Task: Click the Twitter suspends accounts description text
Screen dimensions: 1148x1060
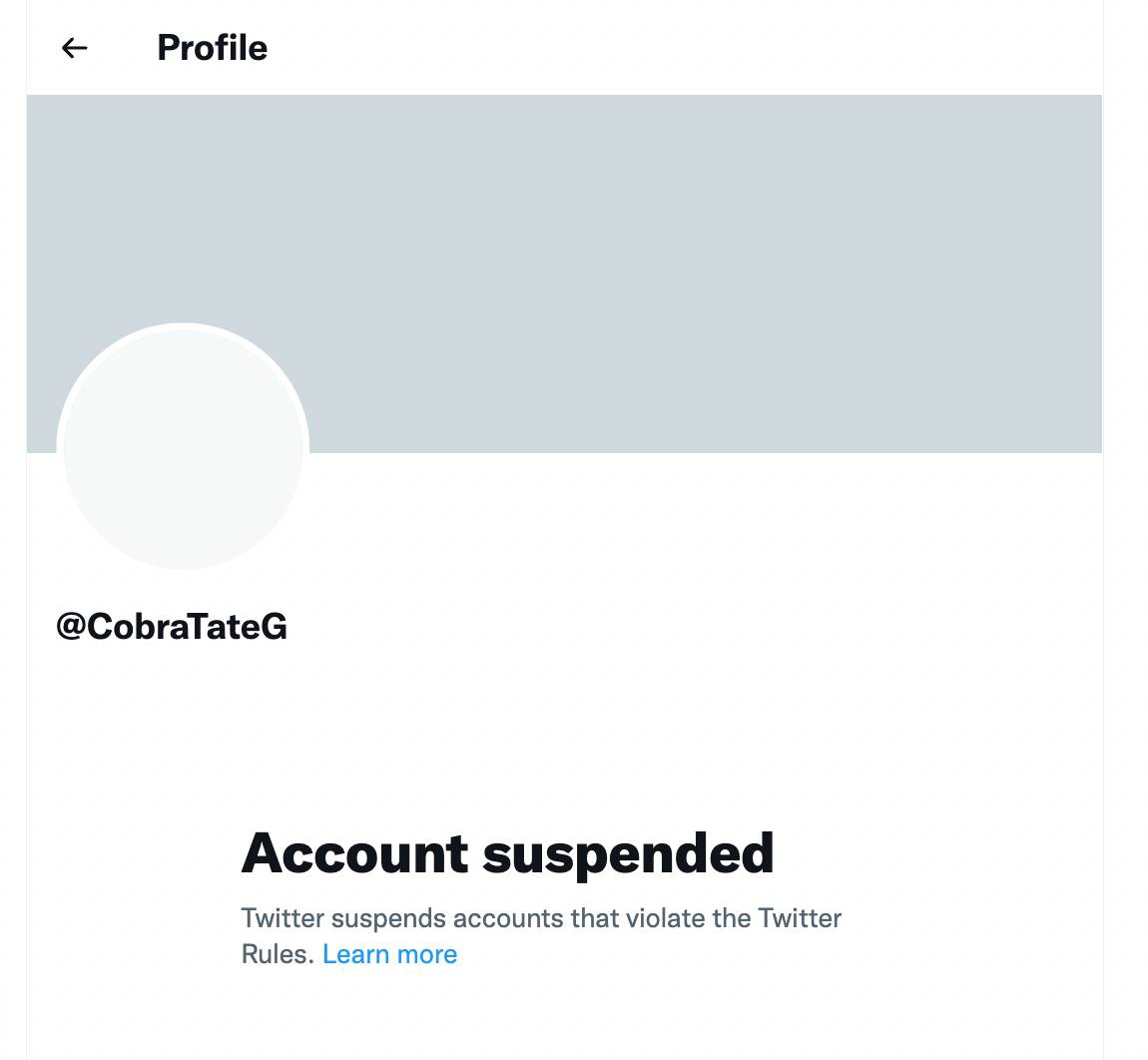Action: pyautogui.click(x=541, y=935)
